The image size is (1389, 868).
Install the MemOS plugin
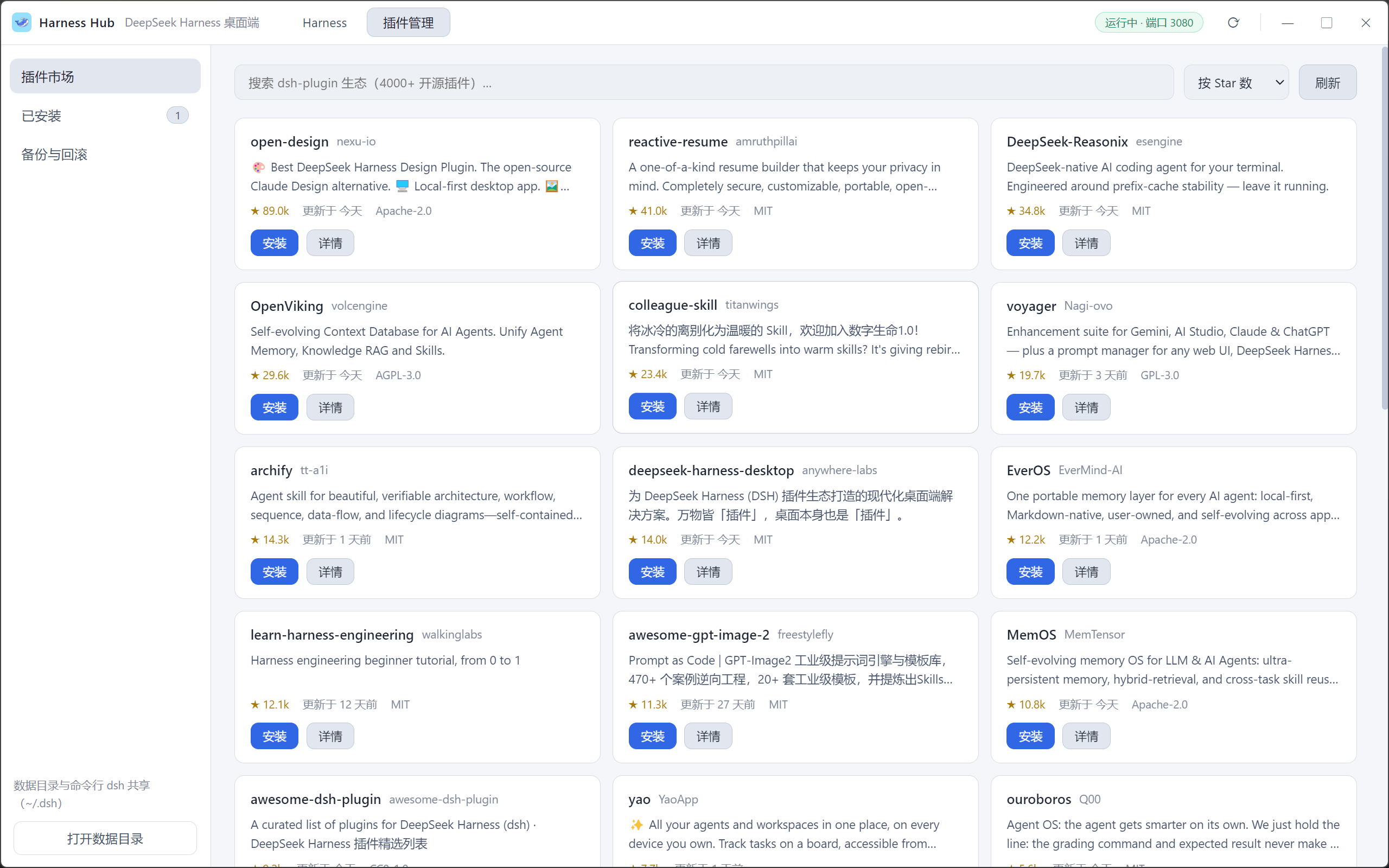click(x=1030, y=736)
